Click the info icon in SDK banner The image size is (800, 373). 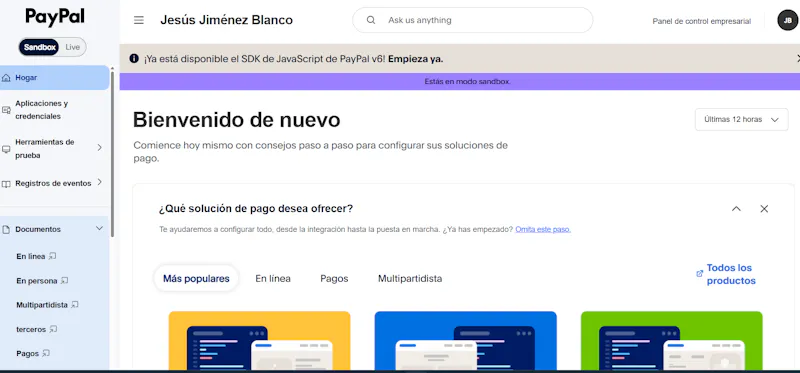tap(134, 59)
